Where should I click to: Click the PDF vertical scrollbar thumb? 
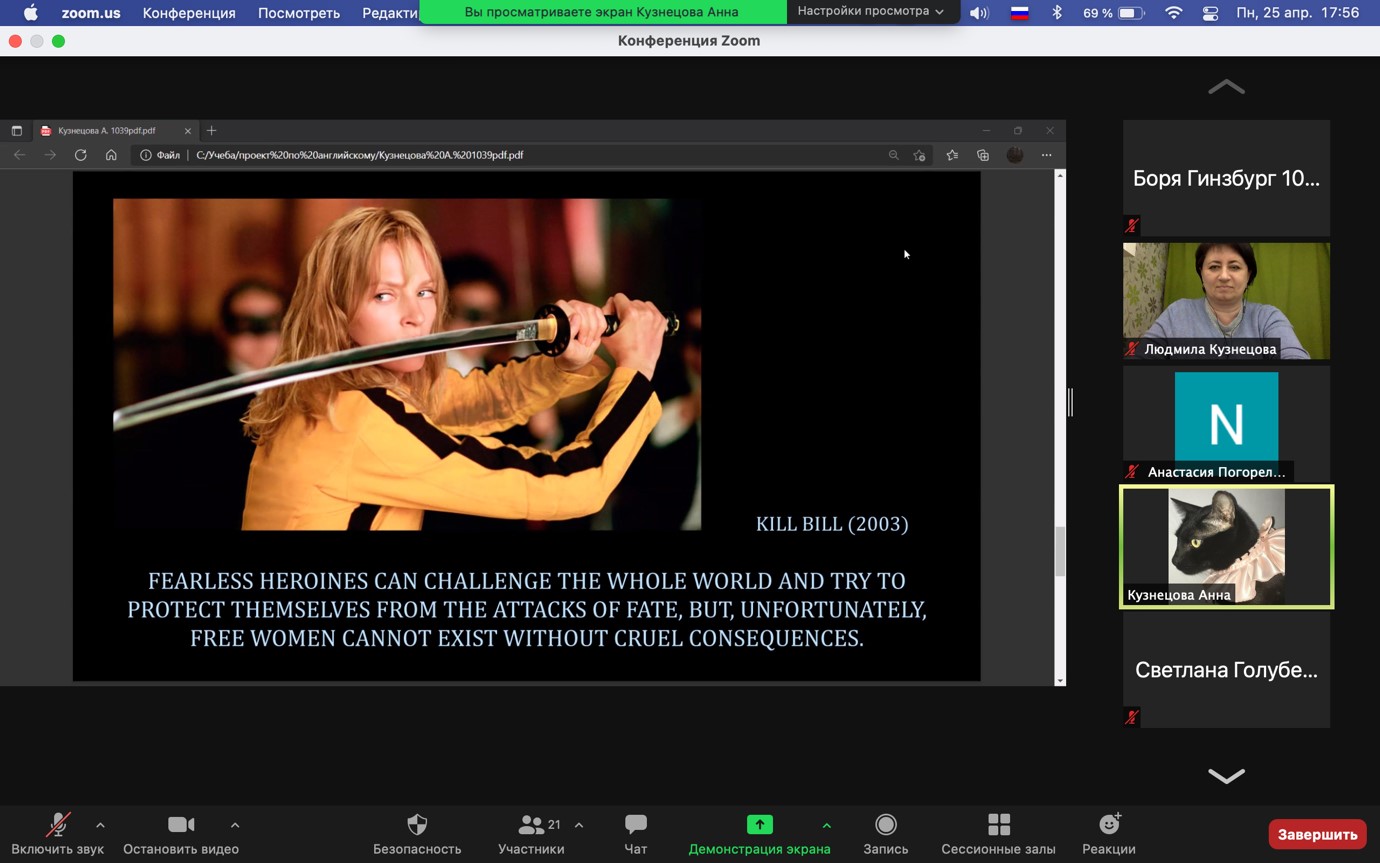click(x=1060, y=551)
